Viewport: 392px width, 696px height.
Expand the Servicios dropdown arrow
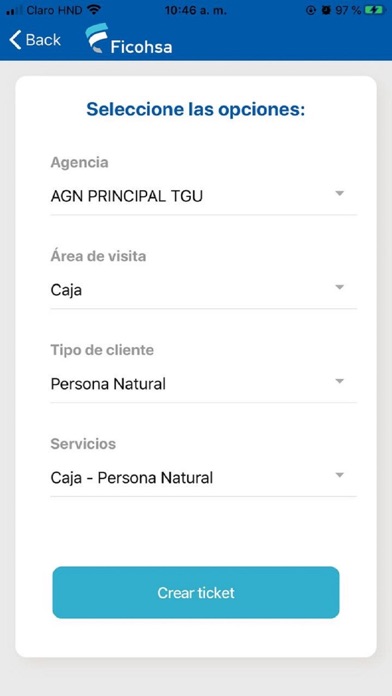click(x=340, y=475)
